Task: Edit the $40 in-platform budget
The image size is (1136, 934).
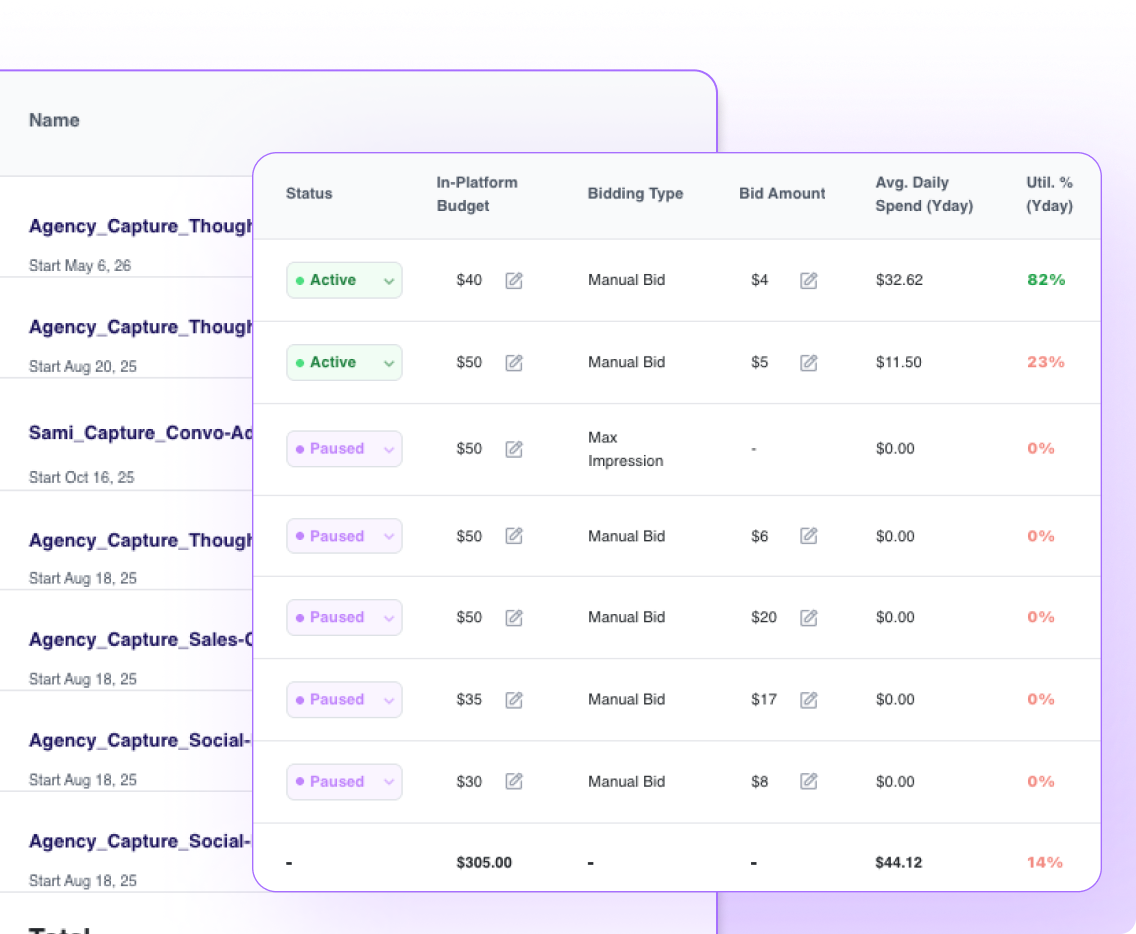Action: tap(514, 280)
